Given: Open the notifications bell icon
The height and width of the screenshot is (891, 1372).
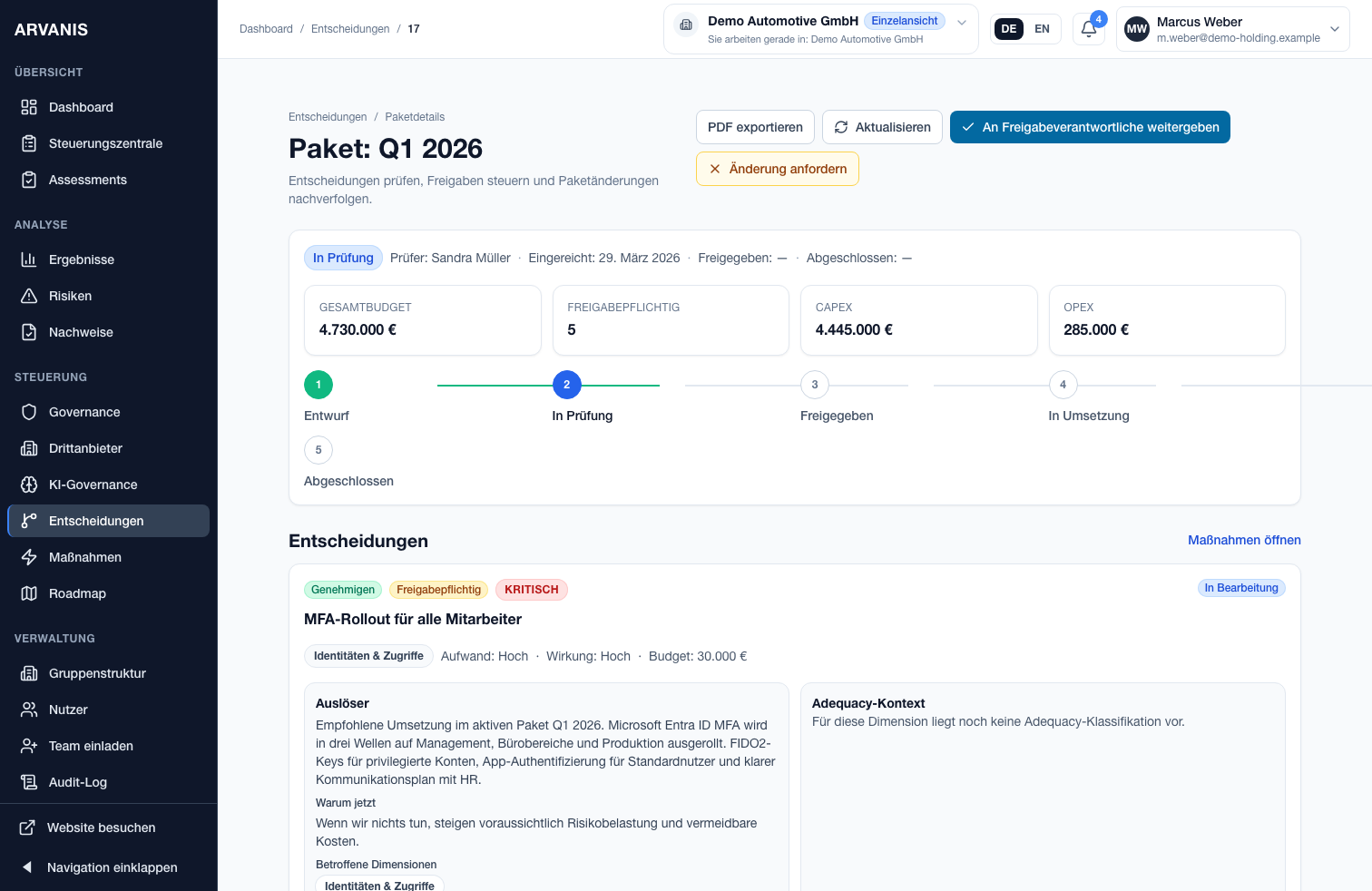Looking at the screenshot, I should click(x=1089, y=29).
